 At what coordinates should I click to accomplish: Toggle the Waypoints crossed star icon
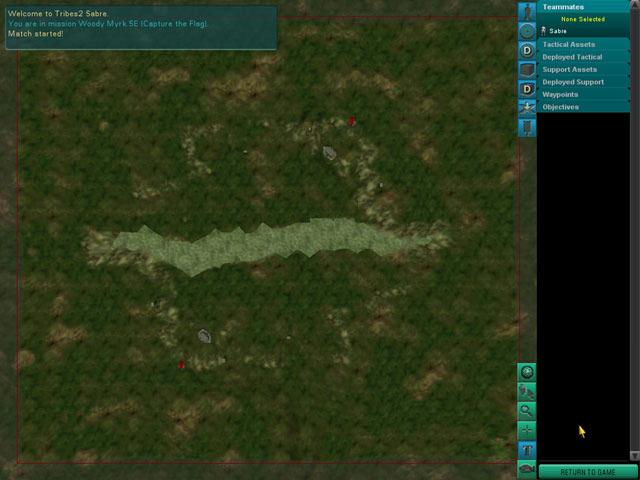pos(527,108)
